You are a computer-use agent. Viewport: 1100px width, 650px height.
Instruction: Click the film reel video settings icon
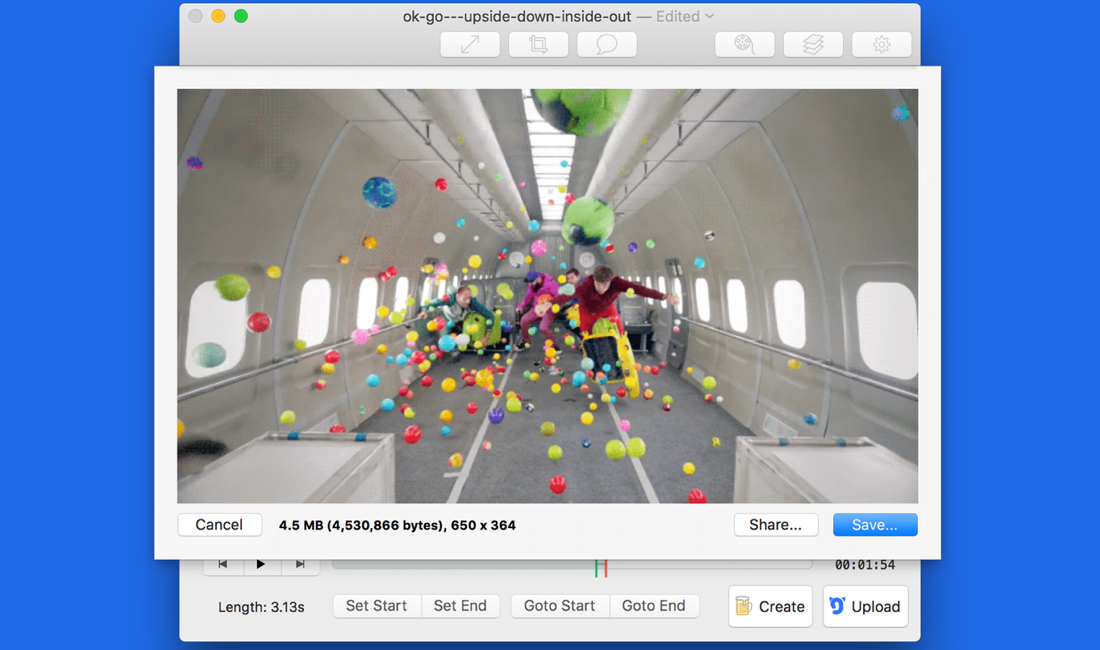(744, 44)
